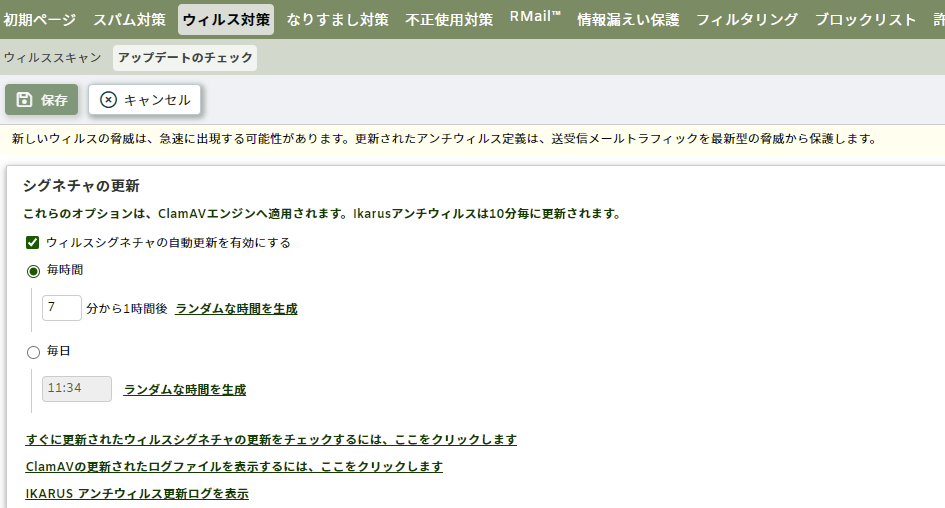Image resolution: width=945 pixels, height=508 pixels.
Task: Click the floppy disk save icon
Action: [25, 100]
